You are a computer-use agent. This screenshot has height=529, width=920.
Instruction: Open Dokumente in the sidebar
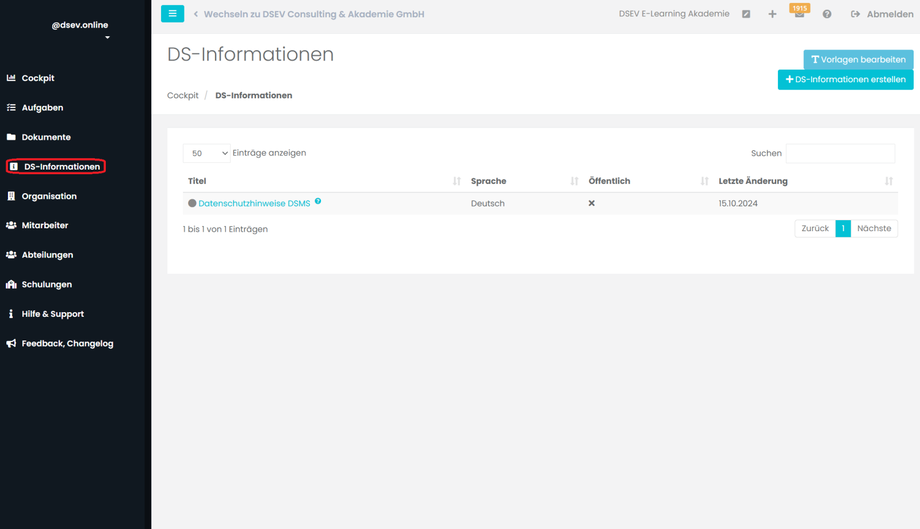pos(46,137)
